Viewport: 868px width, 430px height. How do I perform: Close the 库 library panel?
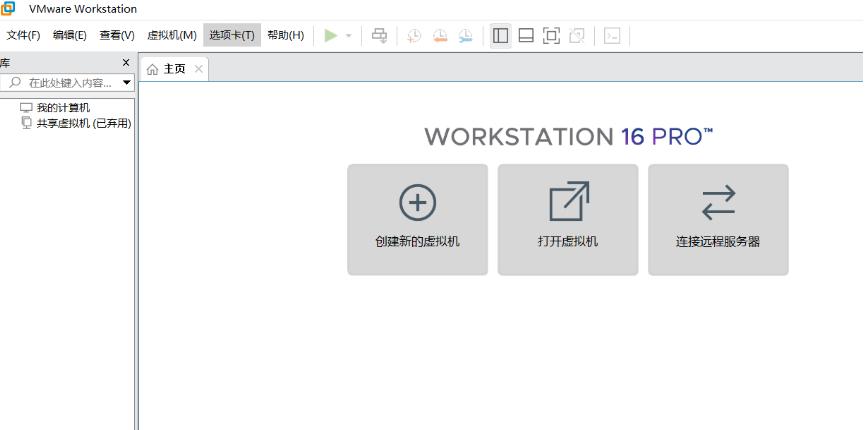126,63
